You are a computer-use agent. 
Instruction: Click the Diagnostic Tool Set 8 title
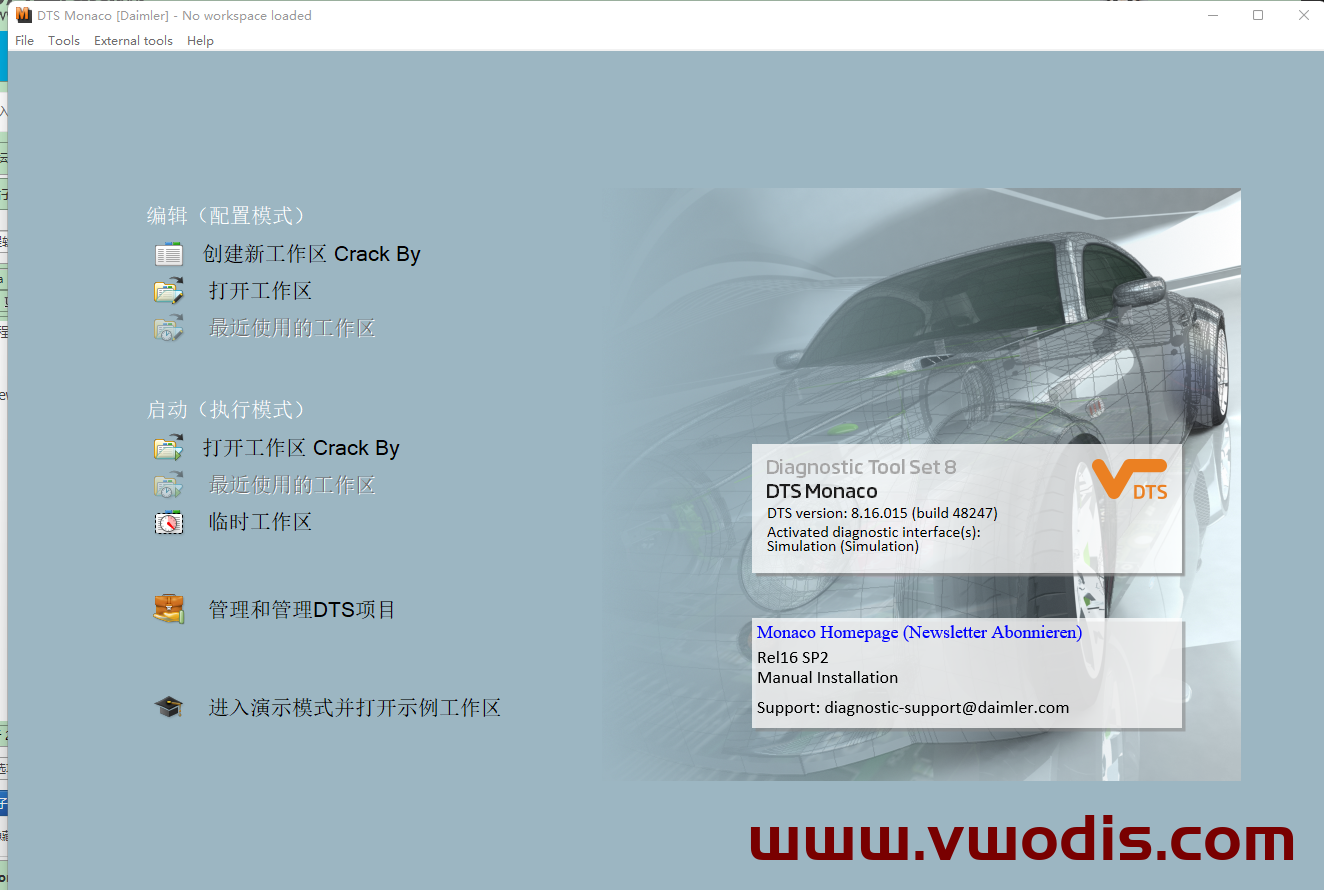pos(861,467)
